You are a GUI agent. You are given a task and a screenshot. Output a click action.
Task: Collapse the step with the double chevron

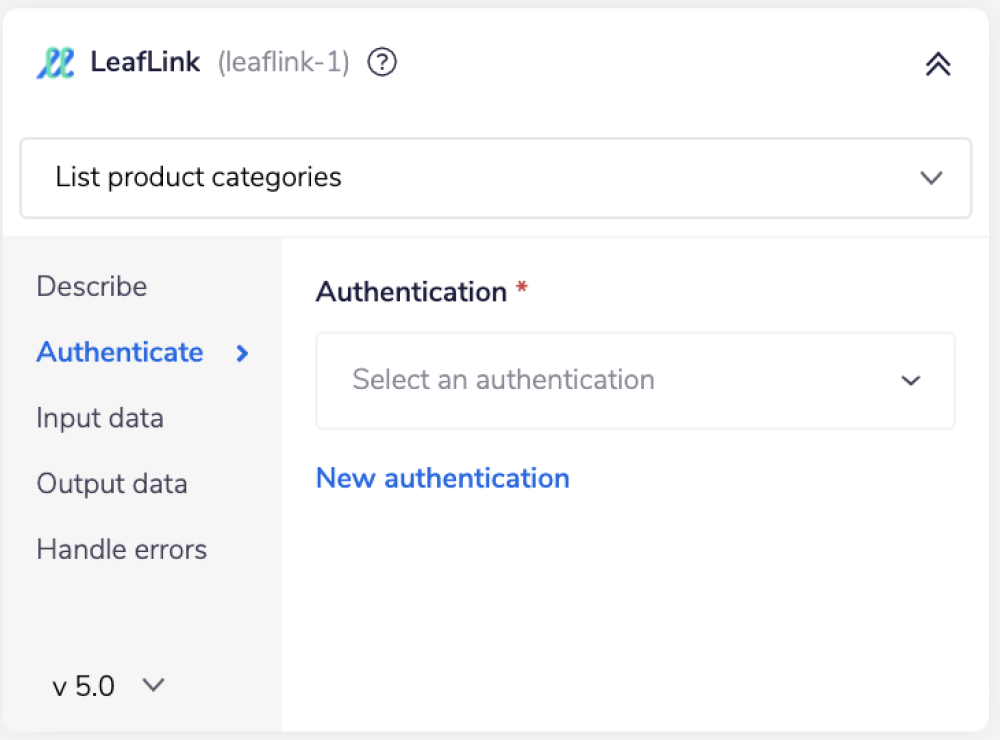click(x=937, y=63)
